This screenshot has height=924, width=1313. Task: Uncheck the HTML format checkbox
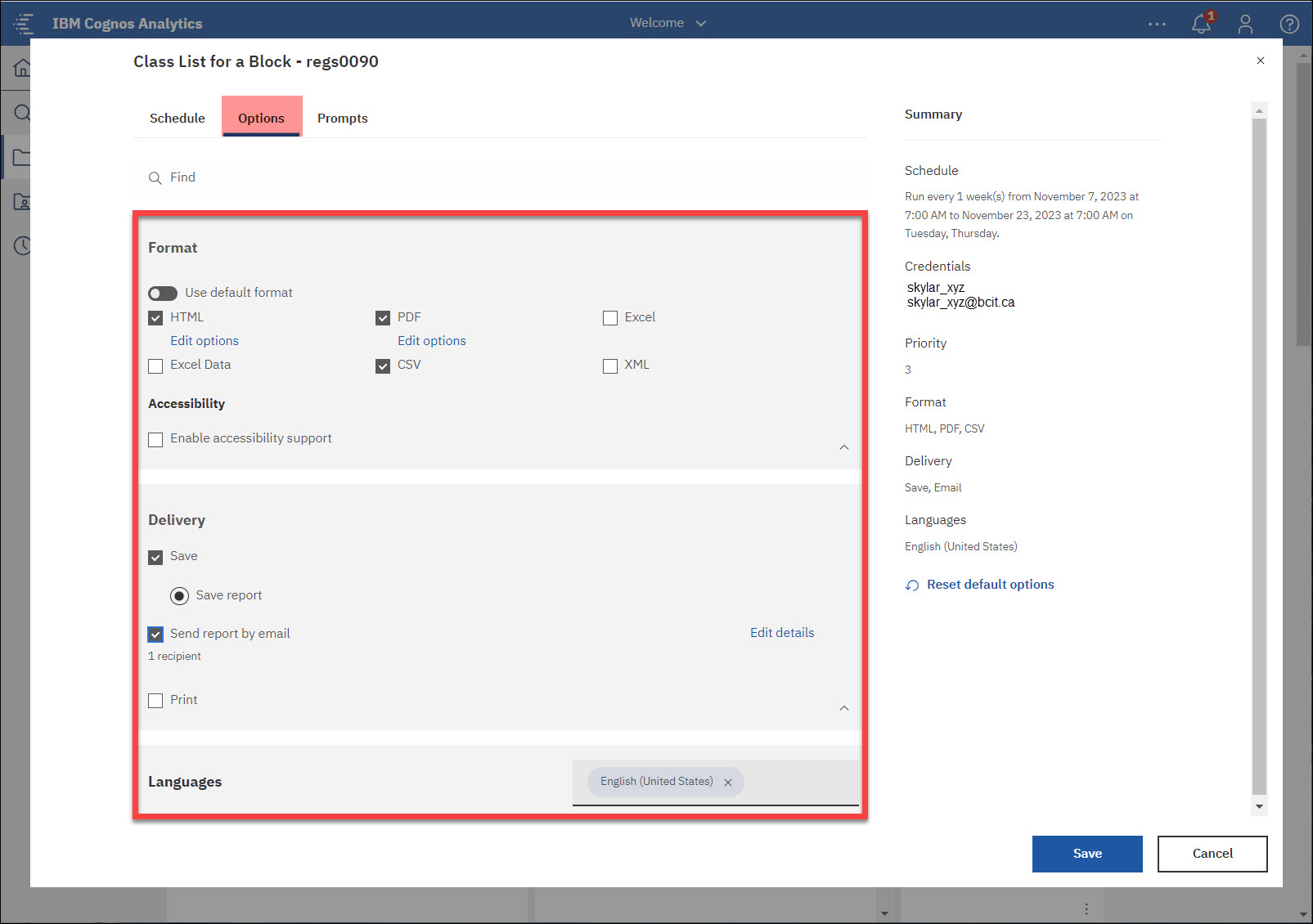(155, 318)
